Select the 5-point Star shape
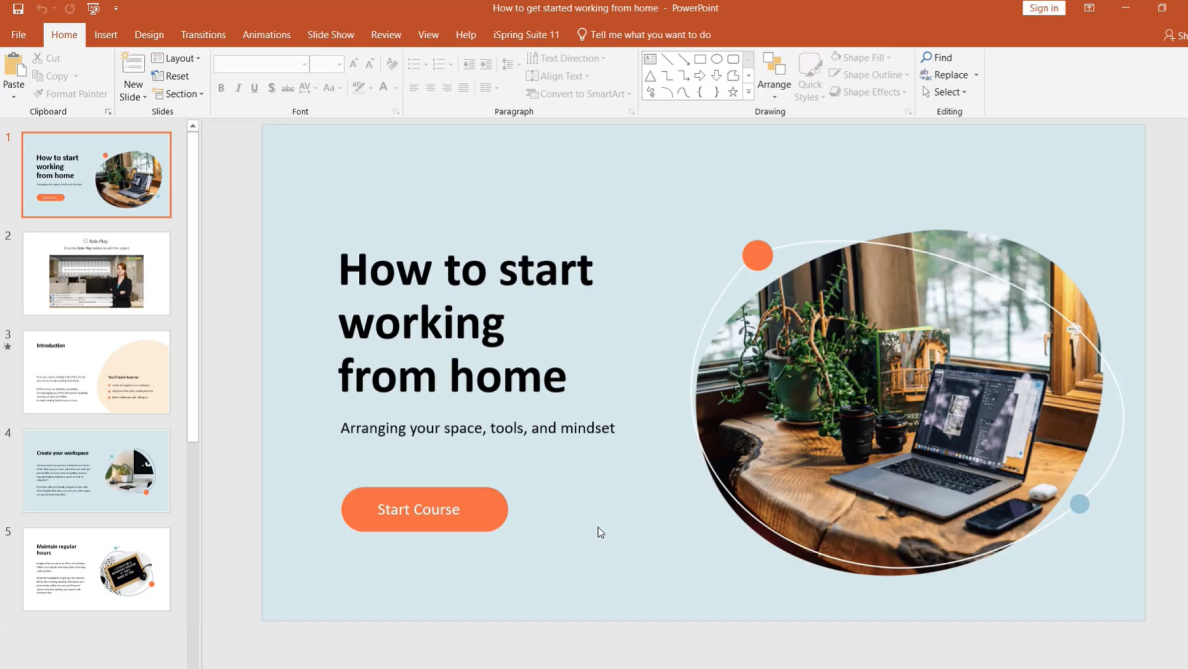The width and height of the screenshot is (1188, 669). 733,92
